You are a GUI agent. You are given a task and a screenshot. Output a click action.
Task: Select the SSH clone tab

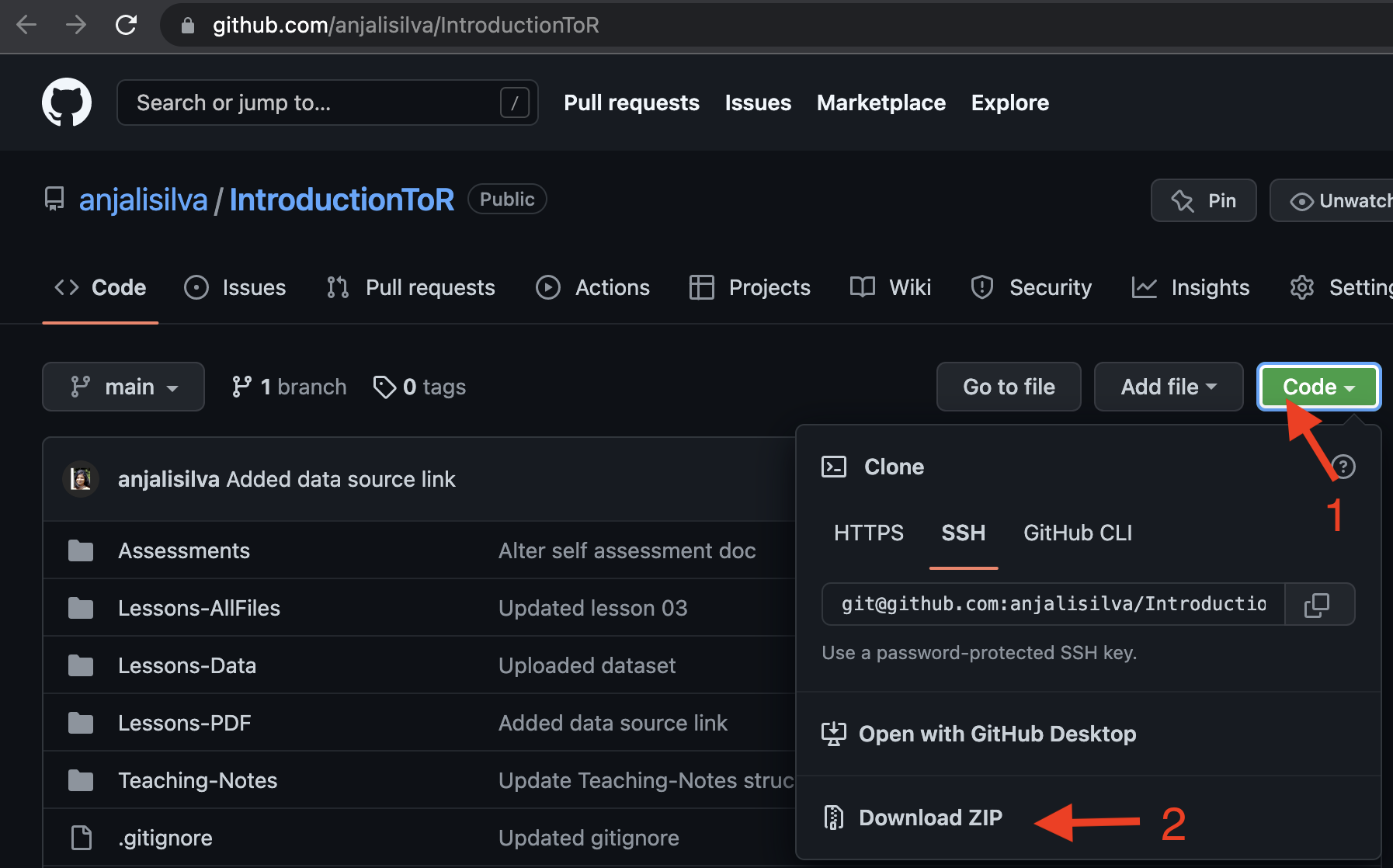(964, 533)
